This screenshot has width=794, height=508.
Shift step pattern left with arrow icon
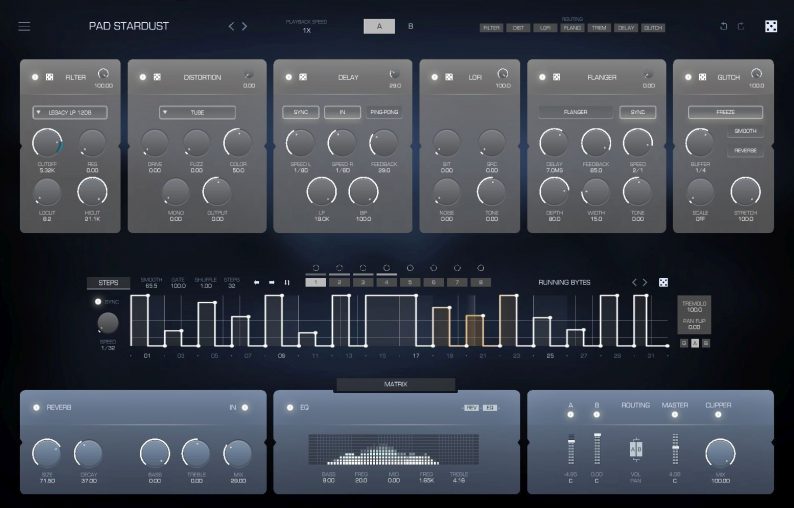click(256, 283)
